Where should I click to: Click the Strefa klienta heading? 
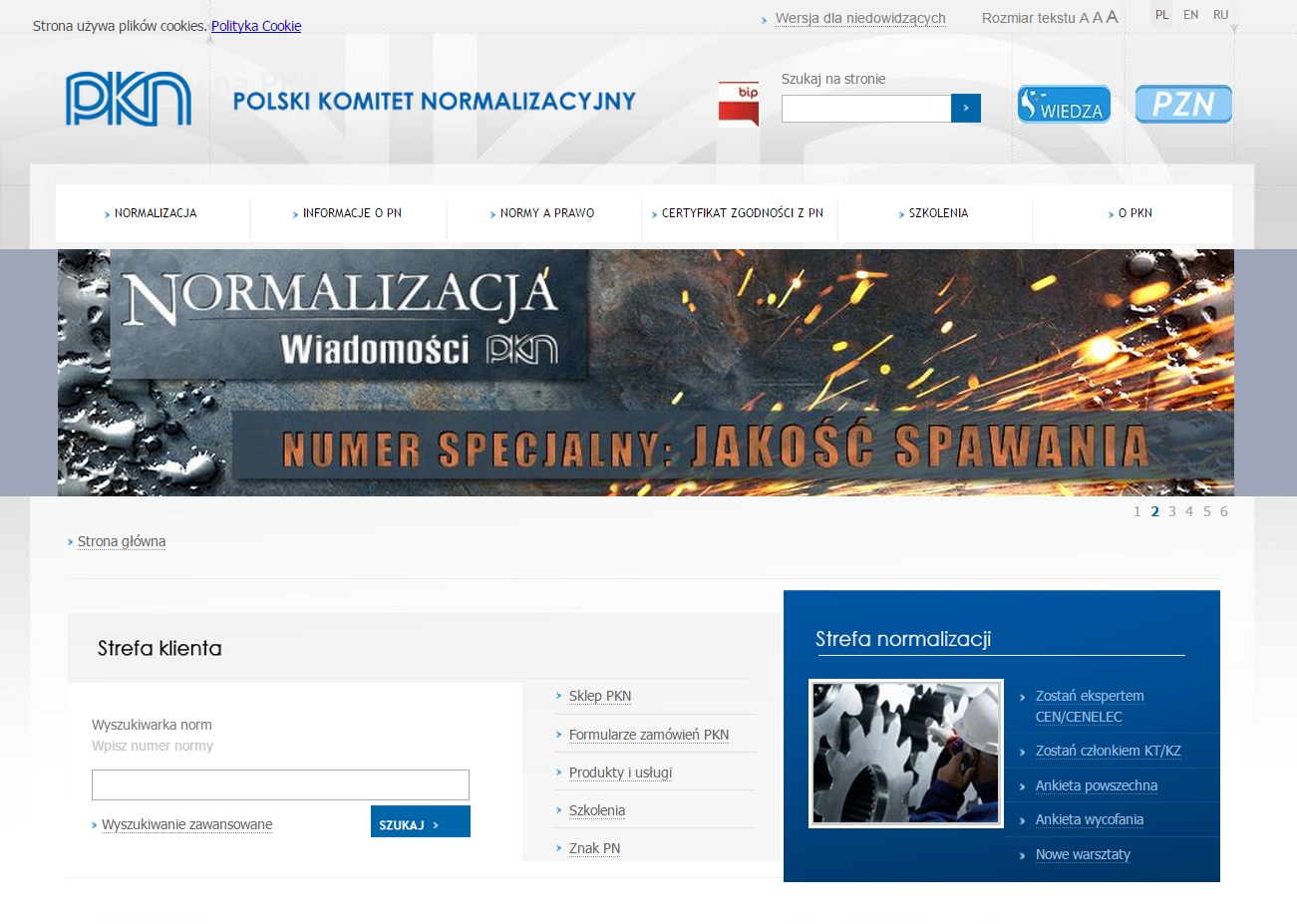[x=160, y=648]
